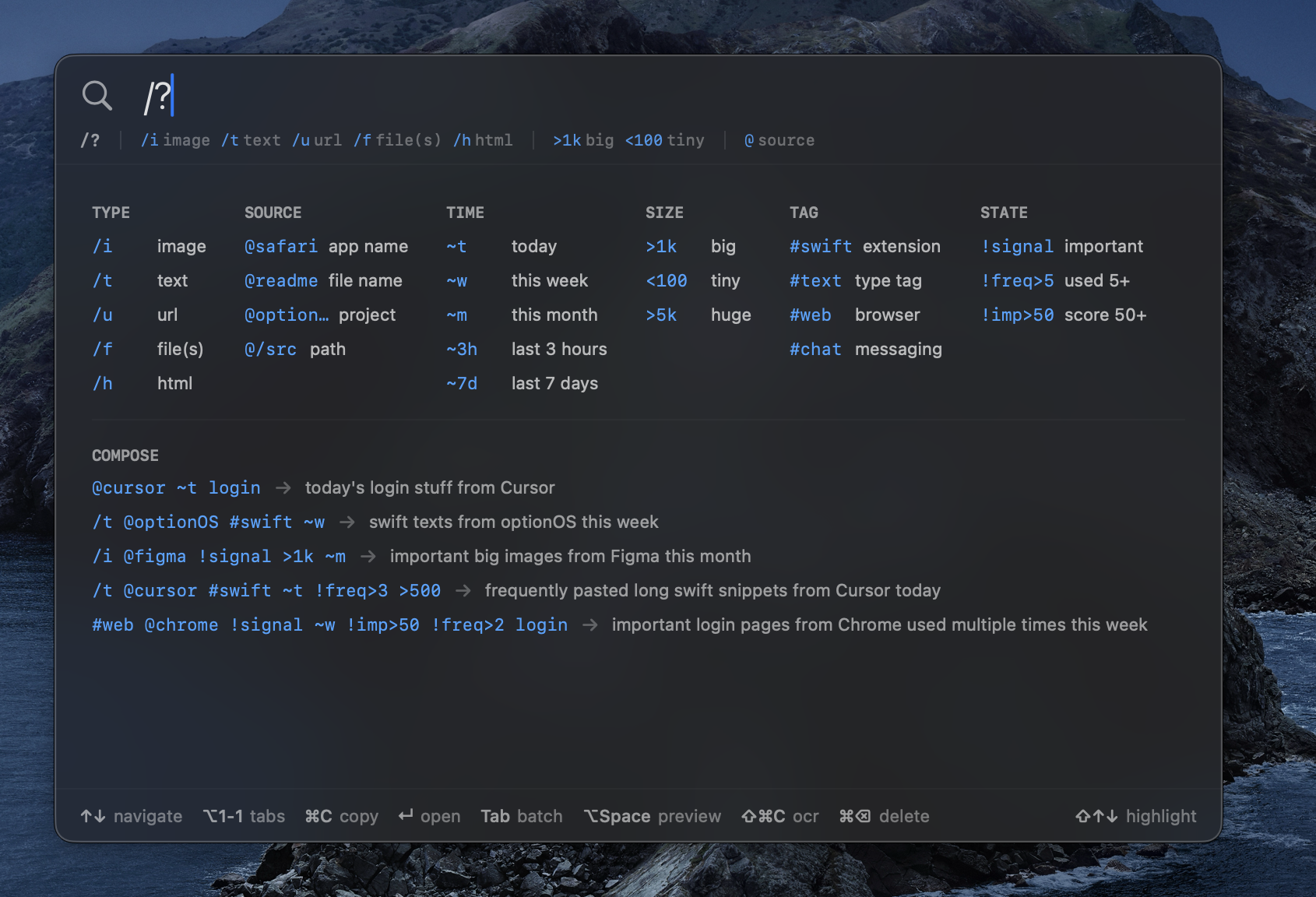Viewport: 1316px width, 897px height.
Task: Click the !signal important state filter
Action: 1017,247
